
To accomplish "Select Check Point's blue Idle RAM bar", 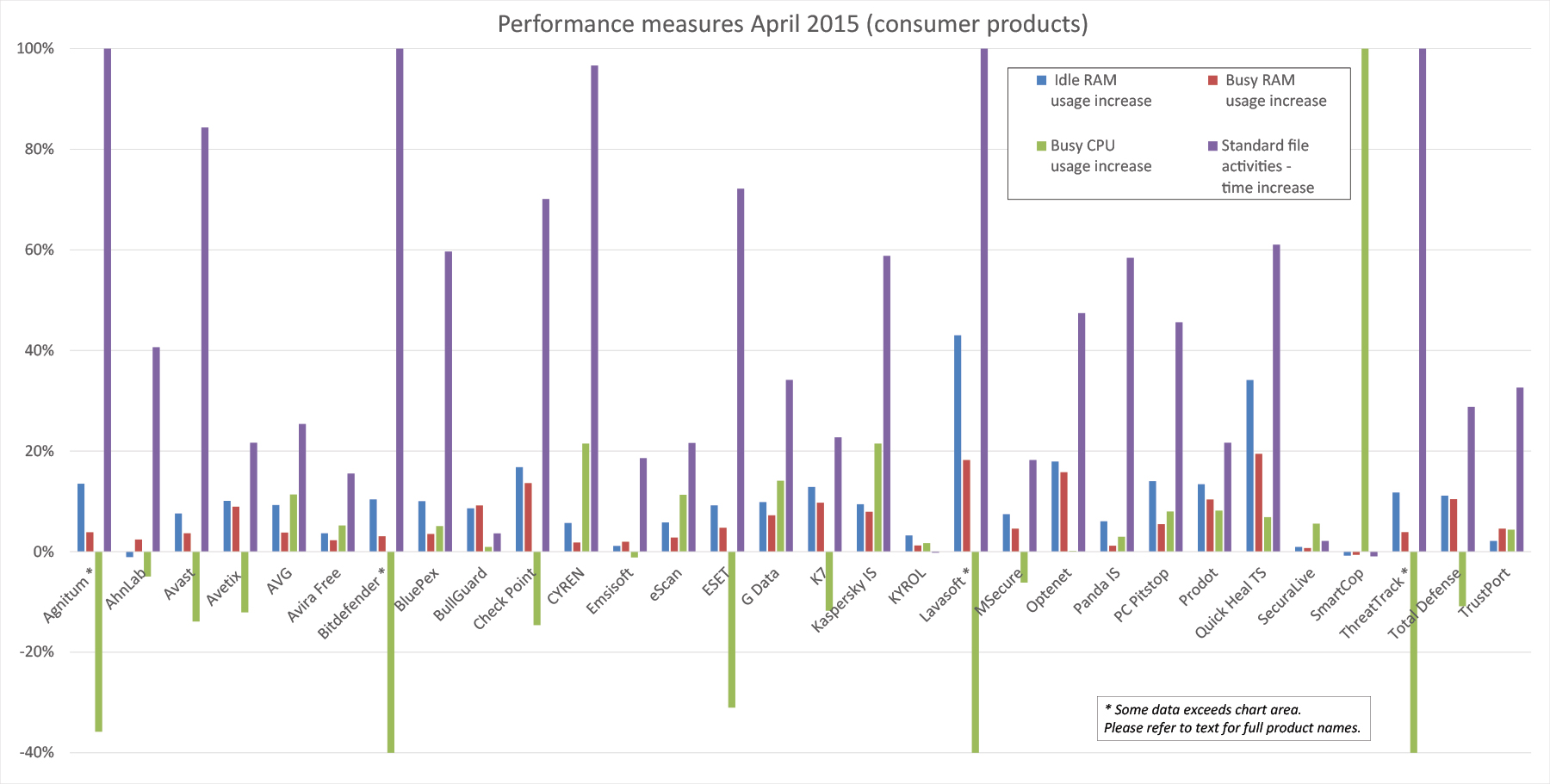I will [519, 509].
